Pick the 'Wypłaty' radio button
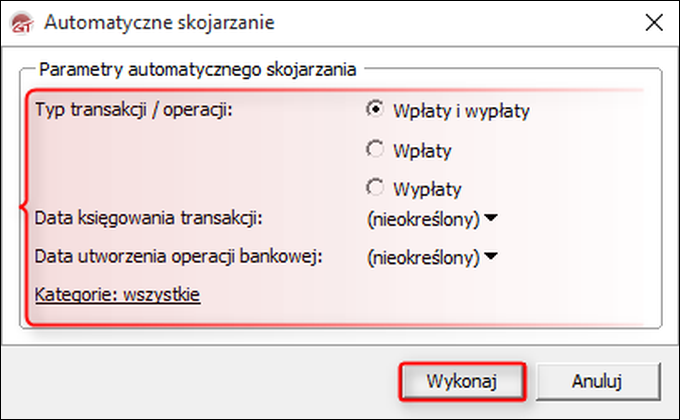This screenshot has height=420, width=680. pos(376,187)
